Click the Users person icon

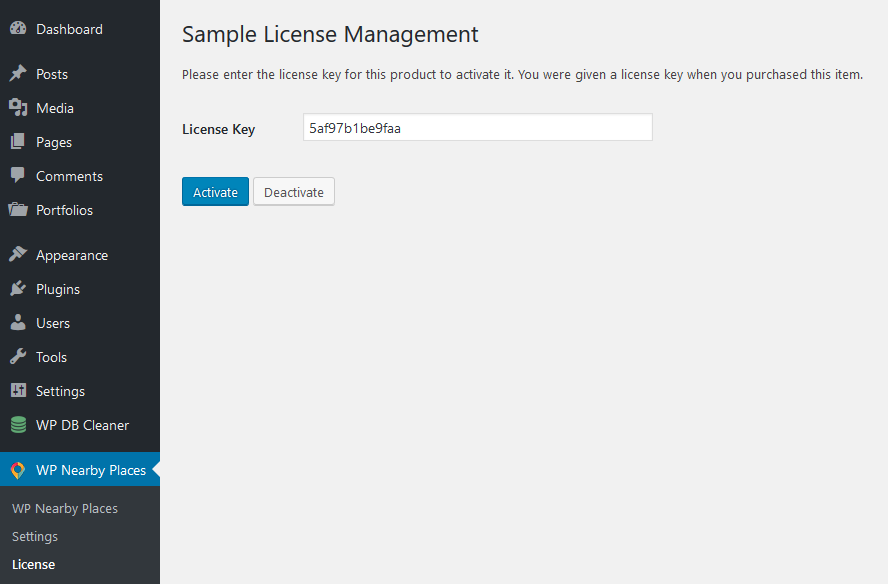[x=18, y=322]
